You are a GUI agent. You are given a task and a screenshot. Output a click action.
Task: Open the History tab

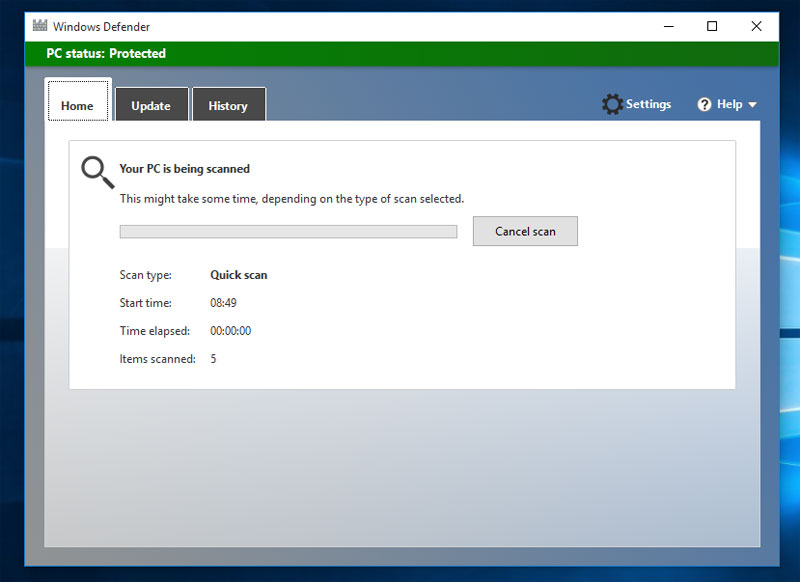click(229, 105)
